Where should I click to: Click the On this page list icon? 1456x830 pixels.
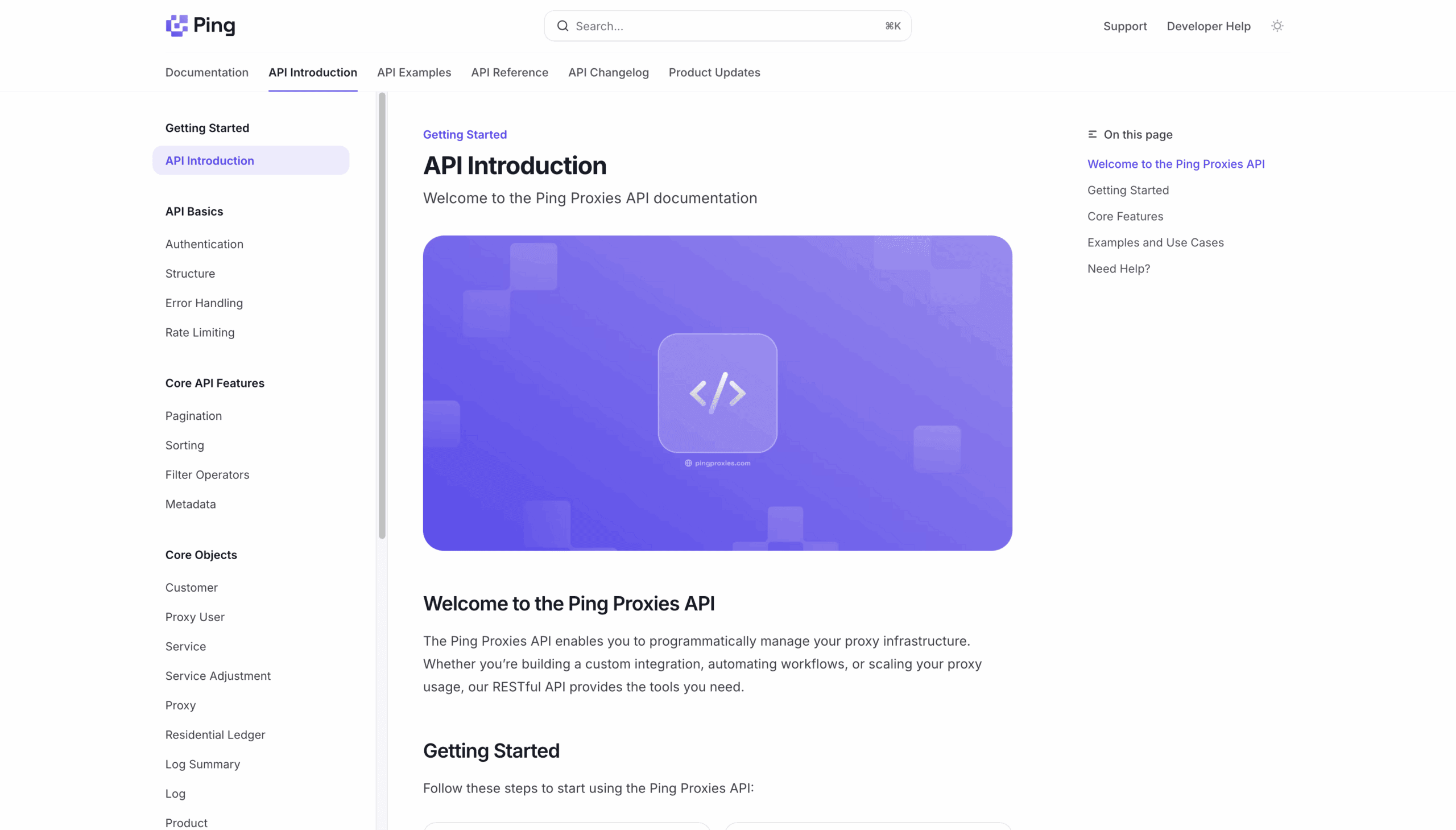click(1092, 134)
